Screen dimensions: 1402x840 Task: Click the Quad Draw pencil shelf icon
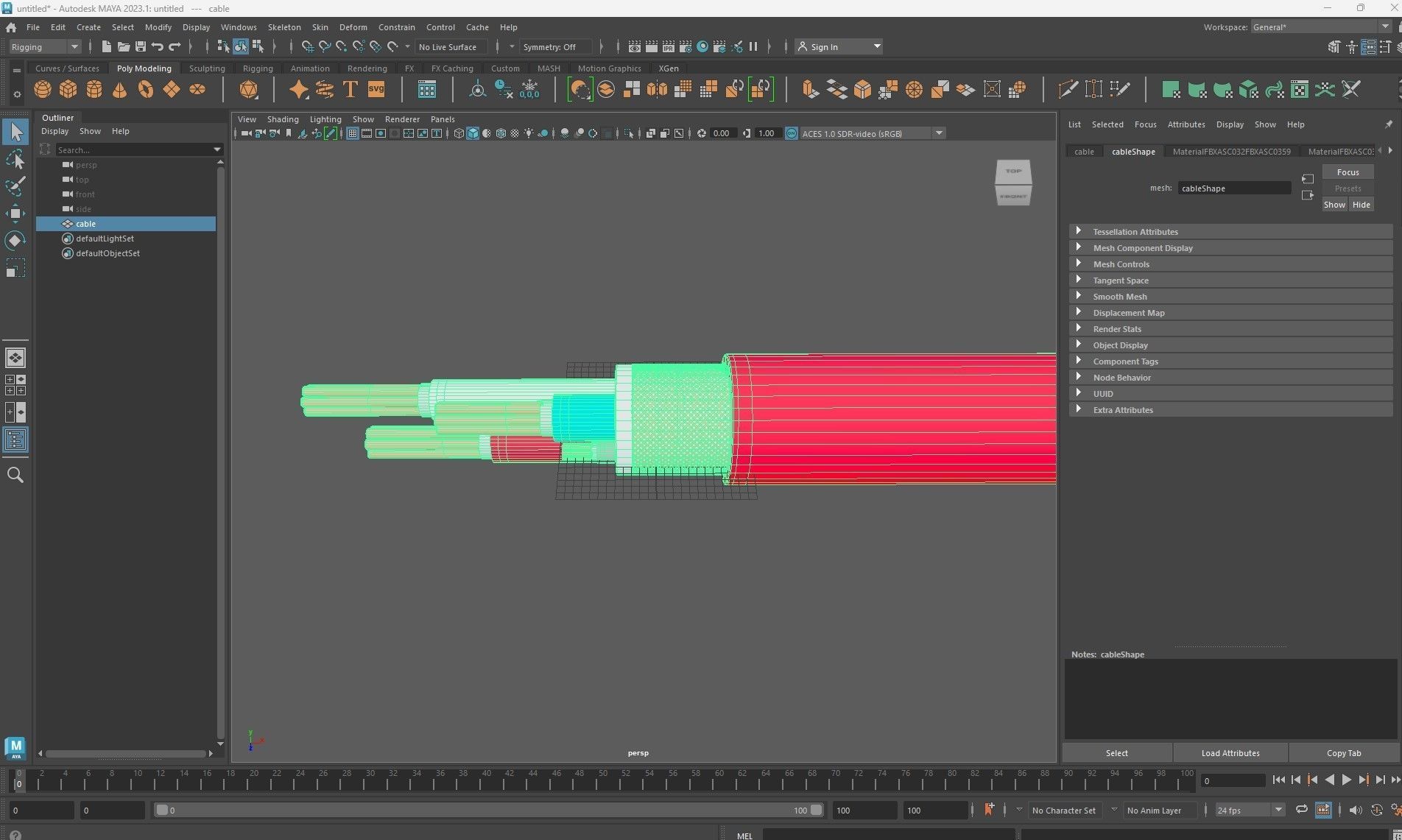(x=1120, y=90)
